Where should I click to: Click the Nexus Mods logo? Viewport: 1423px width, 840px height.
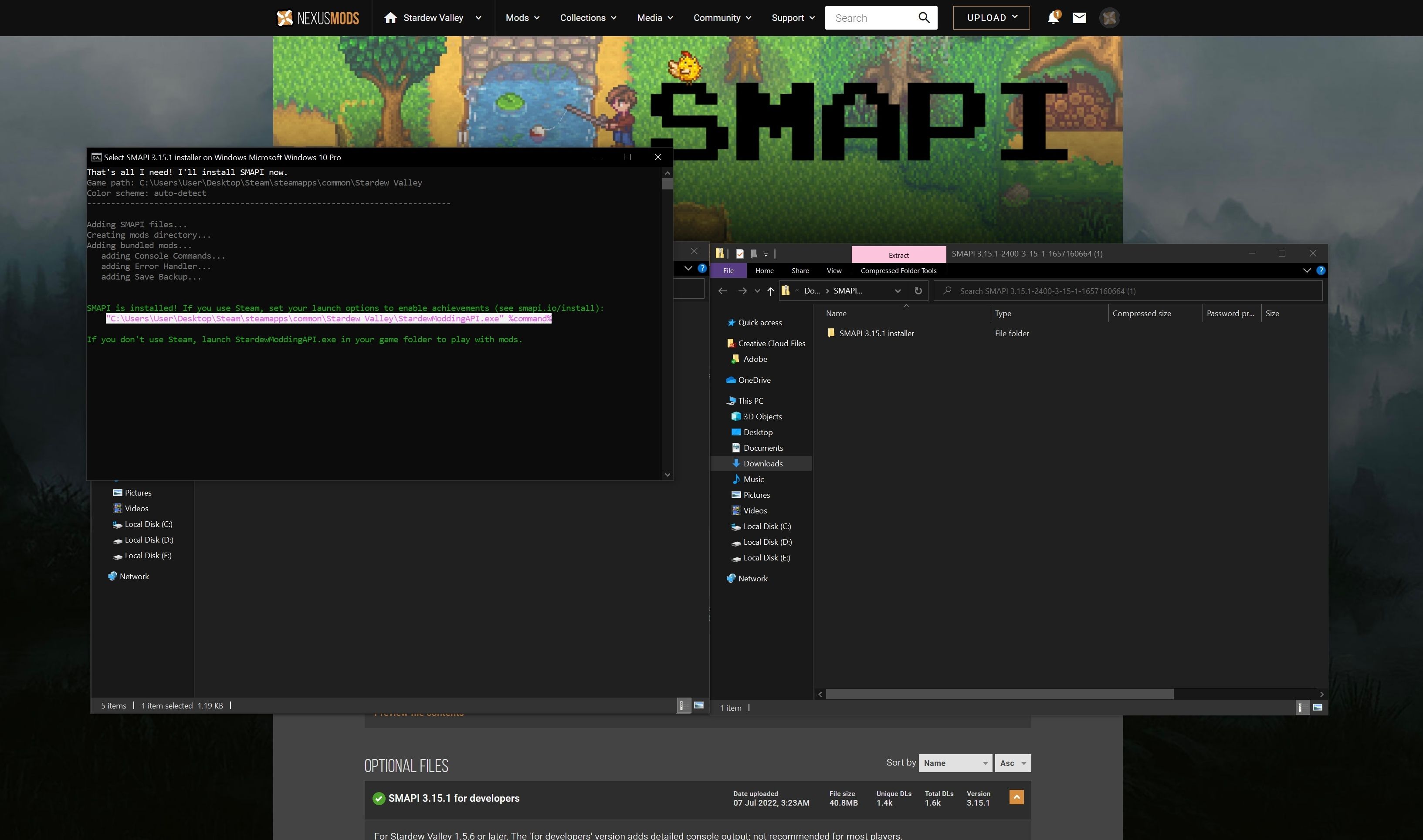click(317, 17)
